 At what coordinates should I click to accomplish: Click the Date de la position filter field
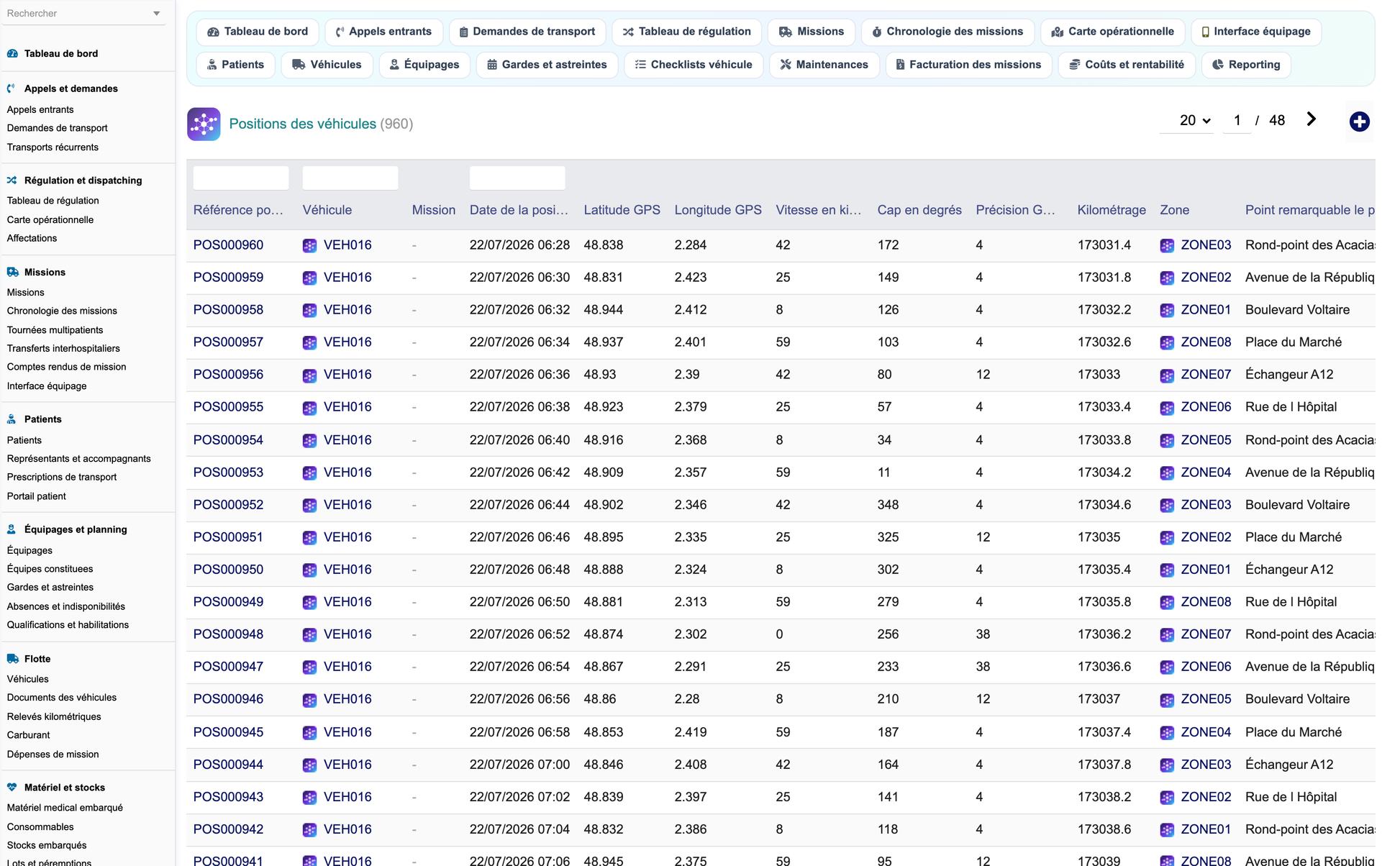pos(517,178)
